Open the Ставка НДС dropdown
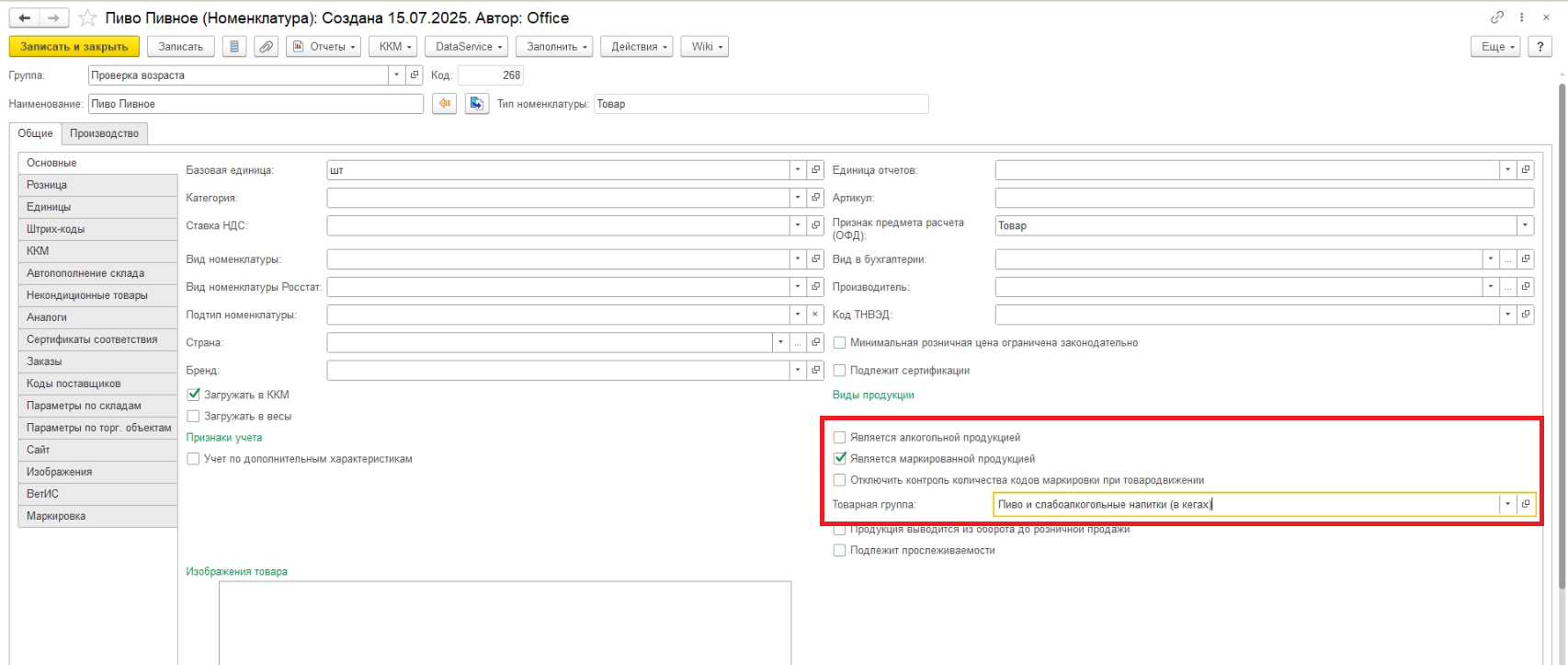This screenshot has width=1568, height=665. pyautogui.click(x=797, y=225)
